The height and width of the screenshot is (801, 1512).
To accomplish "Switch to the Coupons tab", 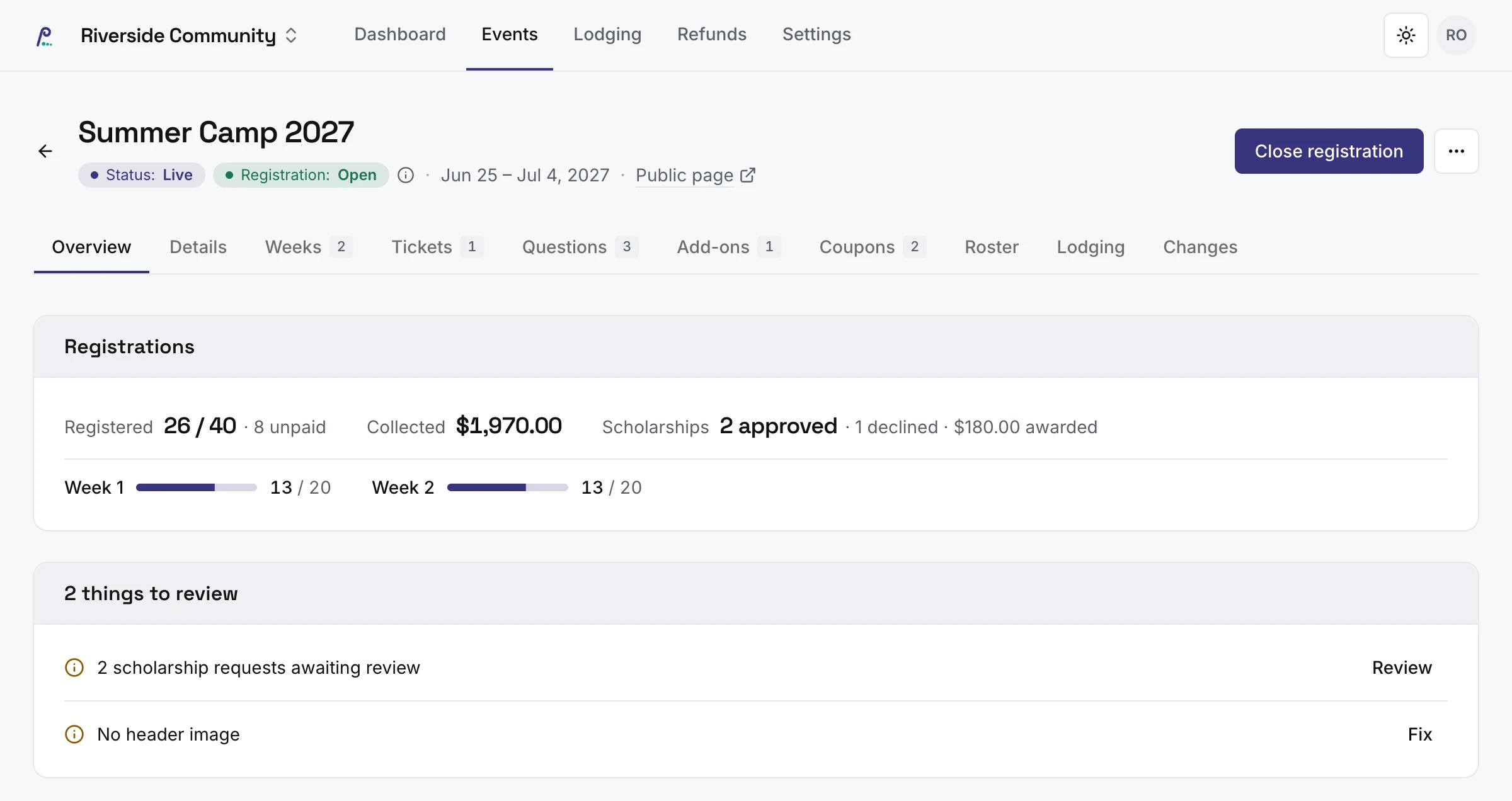I will 873,247.
